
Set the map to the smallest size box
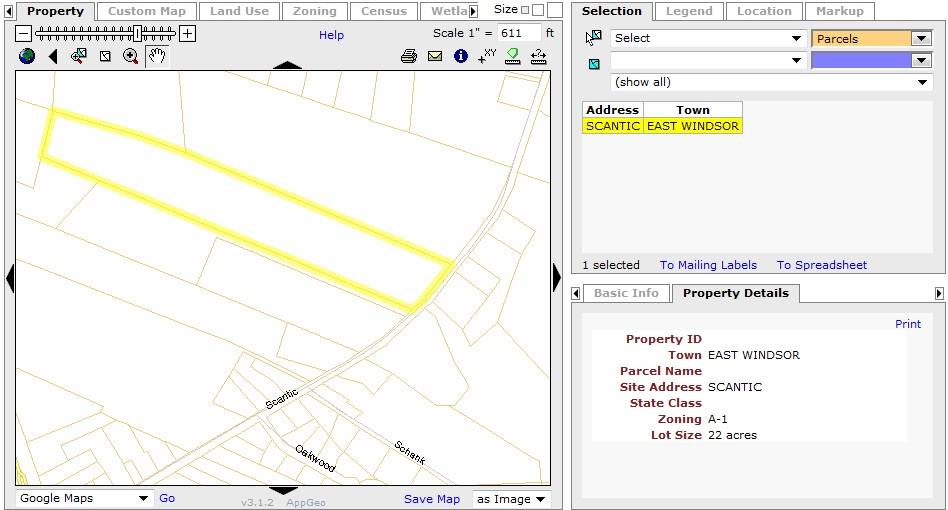[525, 10]
